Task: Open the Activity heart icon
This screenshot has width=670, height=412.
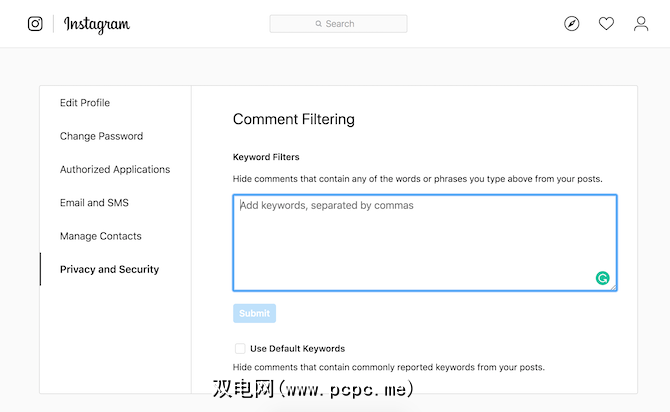Action: point(606,24)
